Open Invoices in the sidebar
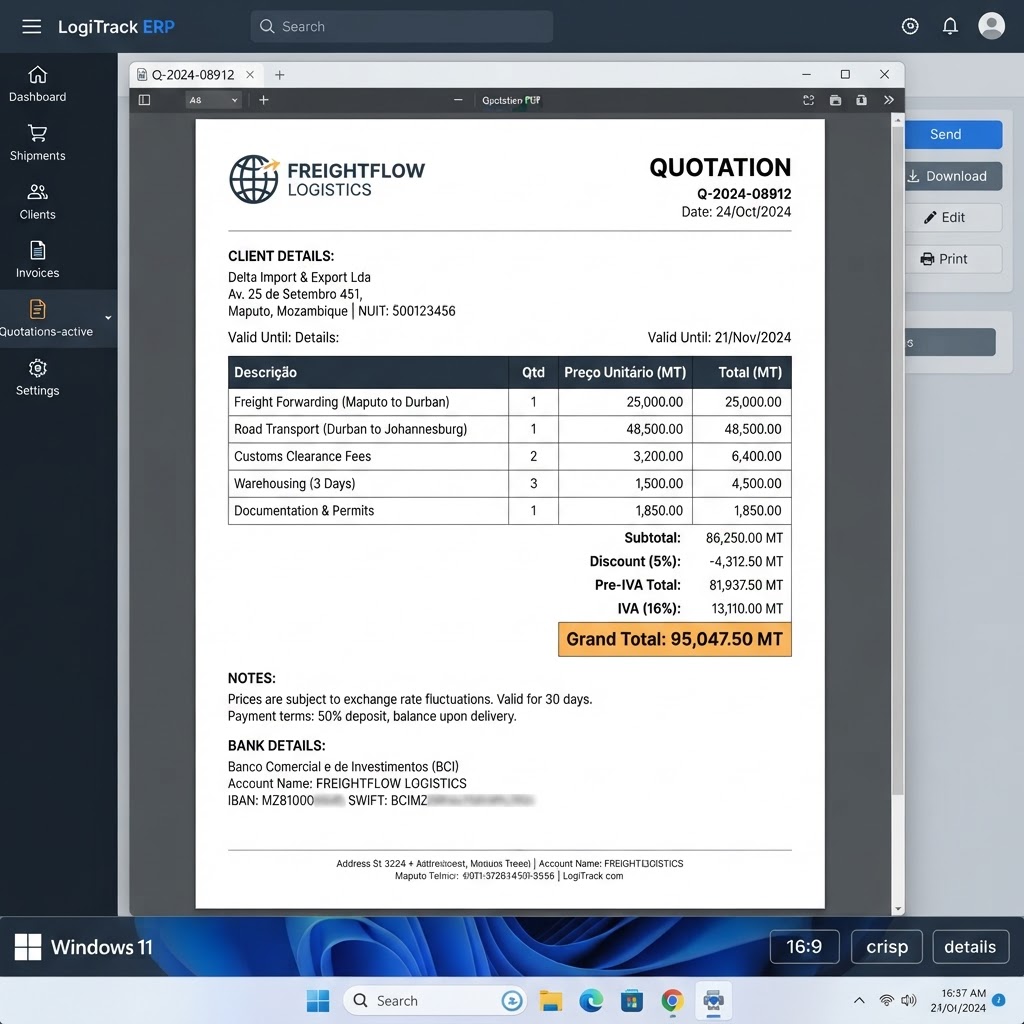This screenshot has height=1024, width=1024. [x=37, y=260]
